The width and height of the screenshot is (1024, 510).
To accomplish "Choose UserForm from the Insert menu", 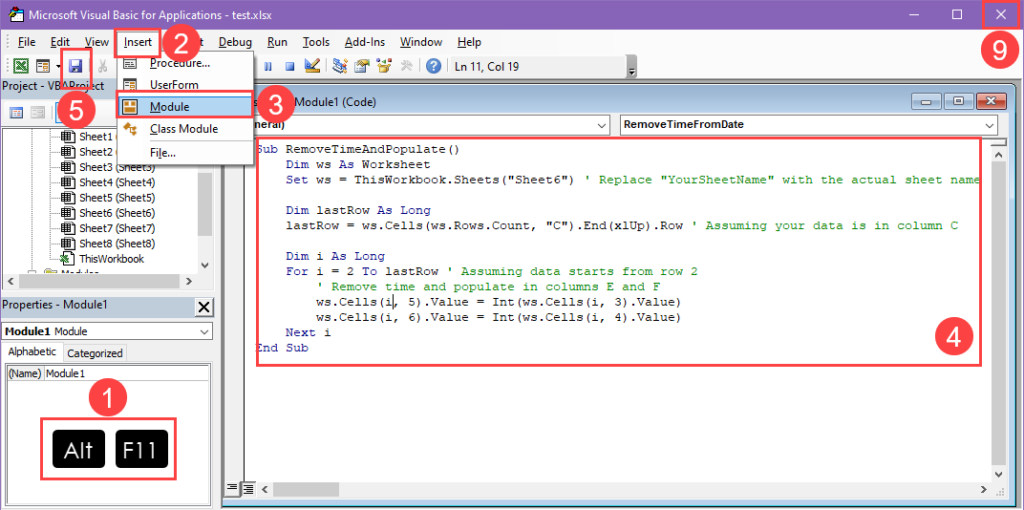I will tap(185, 85).
